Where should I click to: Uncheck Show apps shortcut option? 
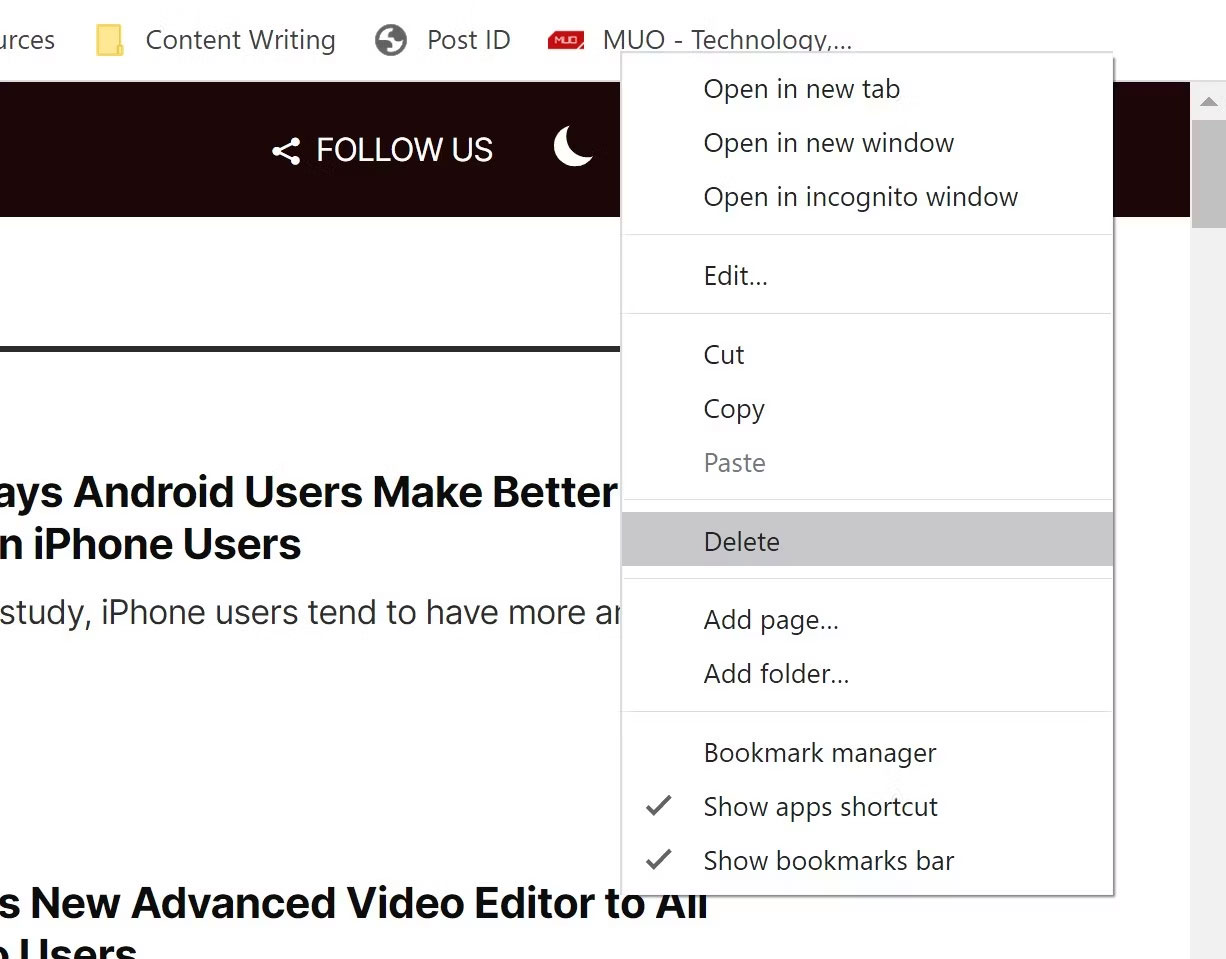point(867,807)
